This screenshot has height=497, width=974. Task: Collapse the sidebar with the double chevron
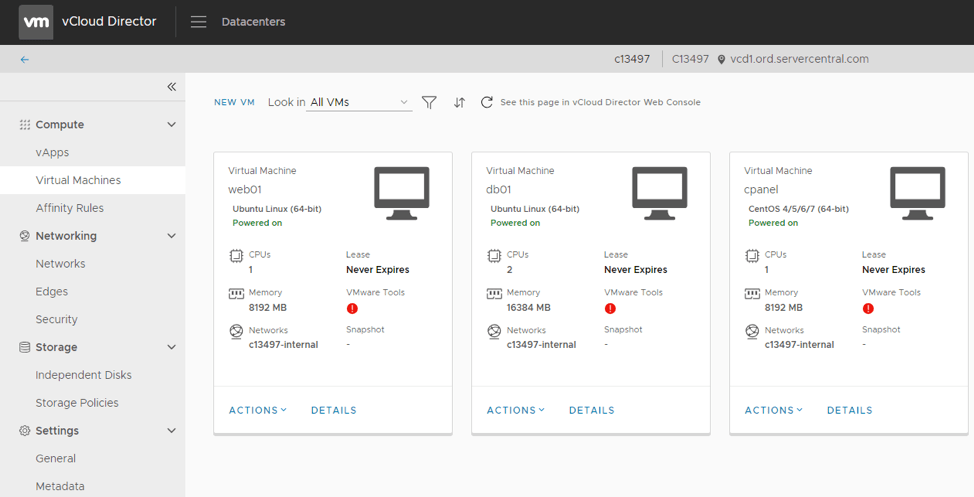tap(171, 87)
